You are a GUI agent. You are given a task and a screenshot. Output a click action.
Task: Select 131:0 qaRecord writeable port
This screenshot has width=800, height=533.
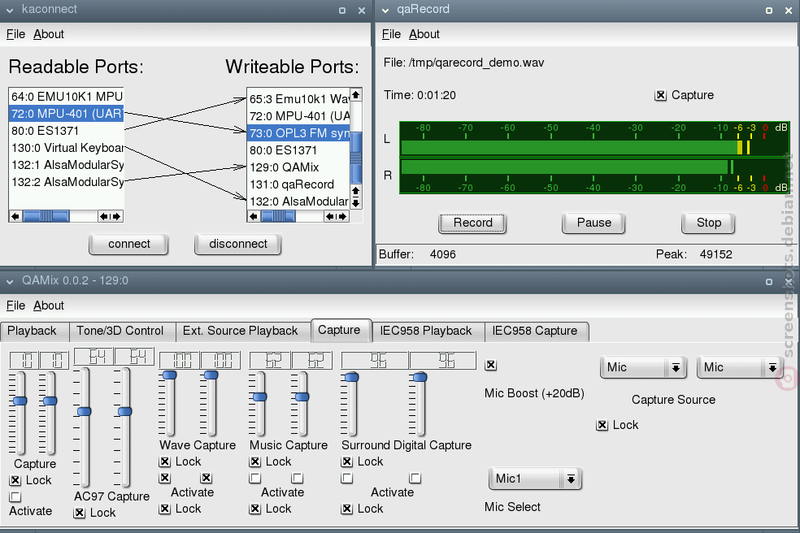coord(299,185)
